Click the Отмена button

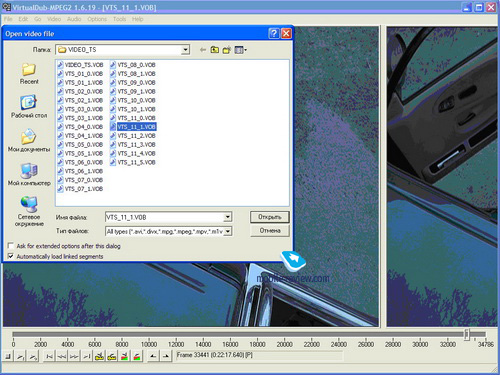tap(270, 231)
